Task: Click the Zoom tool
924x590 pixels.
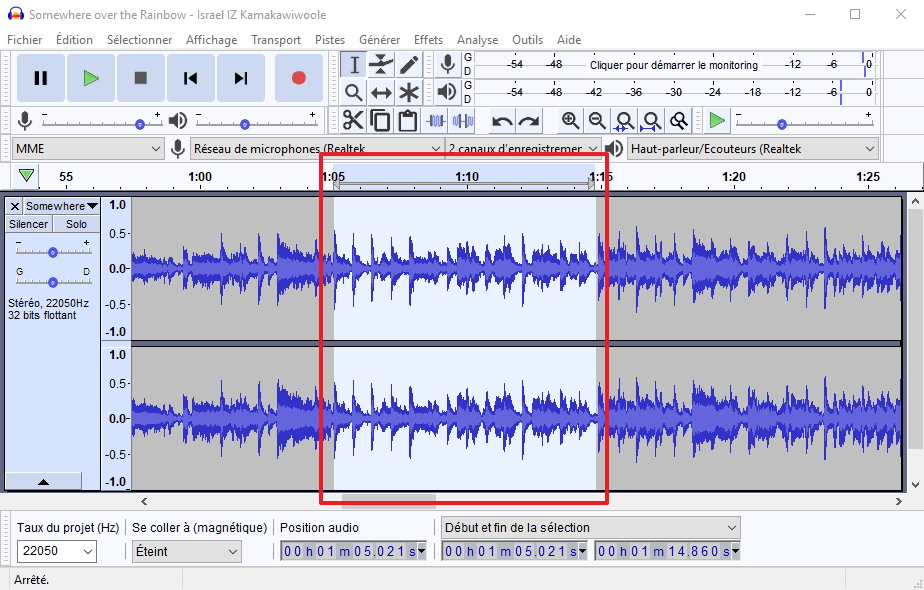Action: click(x=354, y=92)
